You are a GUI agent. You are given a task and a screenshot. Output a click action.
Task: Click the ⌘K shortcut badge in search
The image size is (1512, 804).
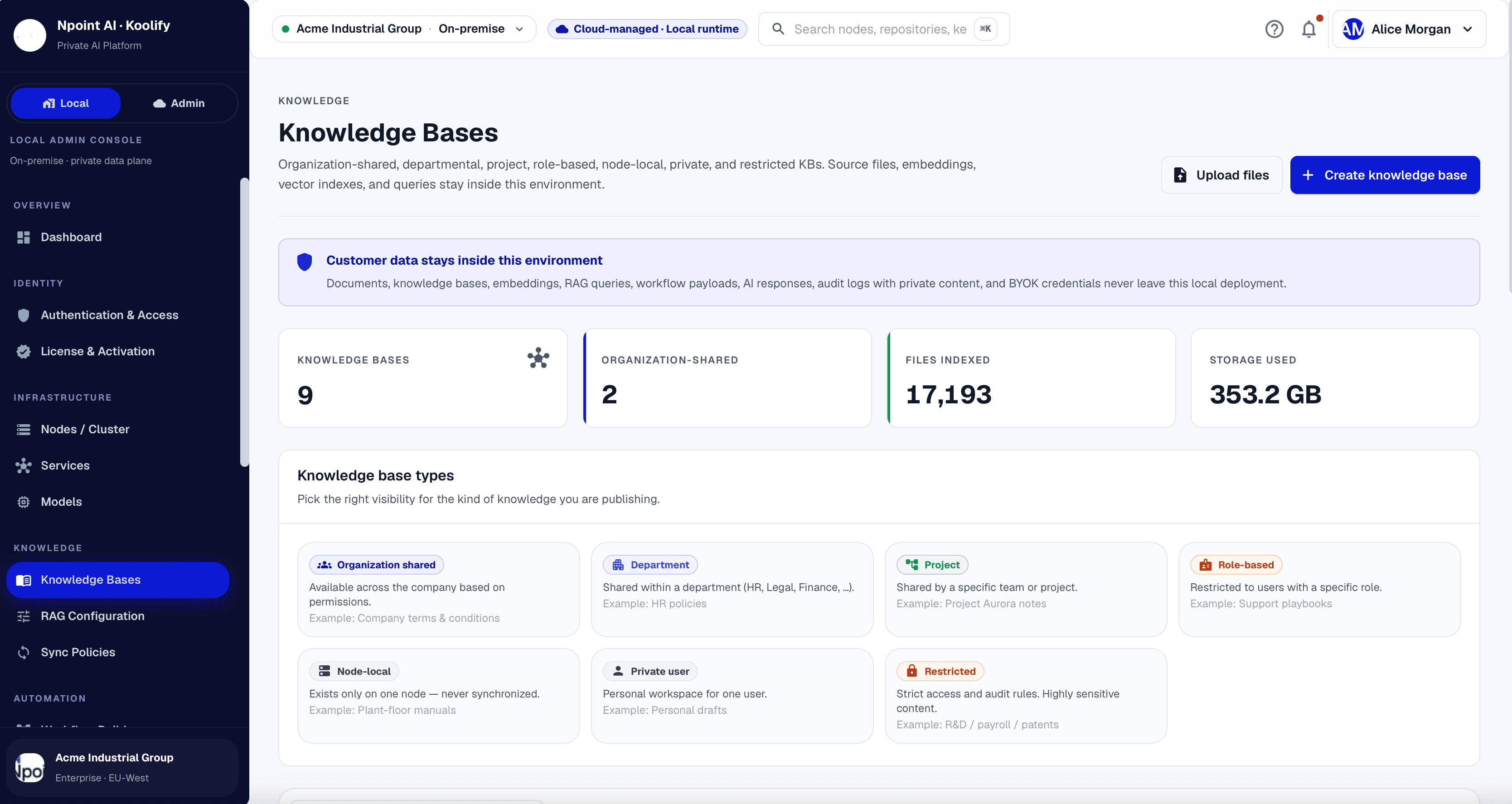(985, 29)
